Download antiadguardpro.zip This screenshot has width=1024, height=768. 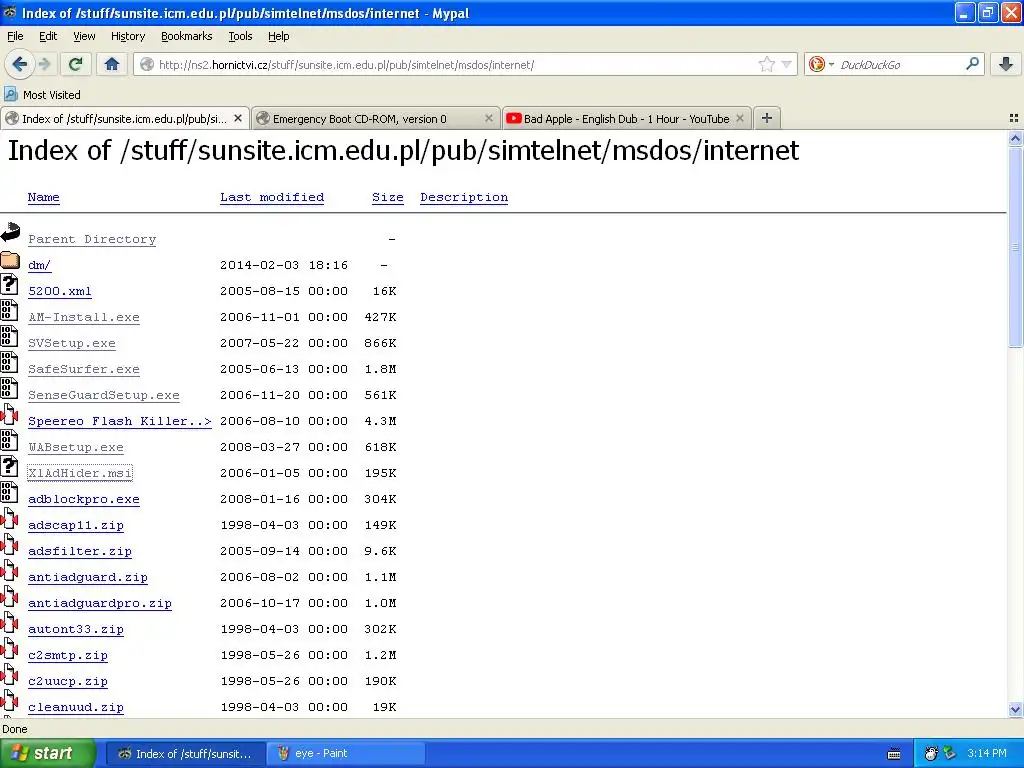click(x=100, y=603)
